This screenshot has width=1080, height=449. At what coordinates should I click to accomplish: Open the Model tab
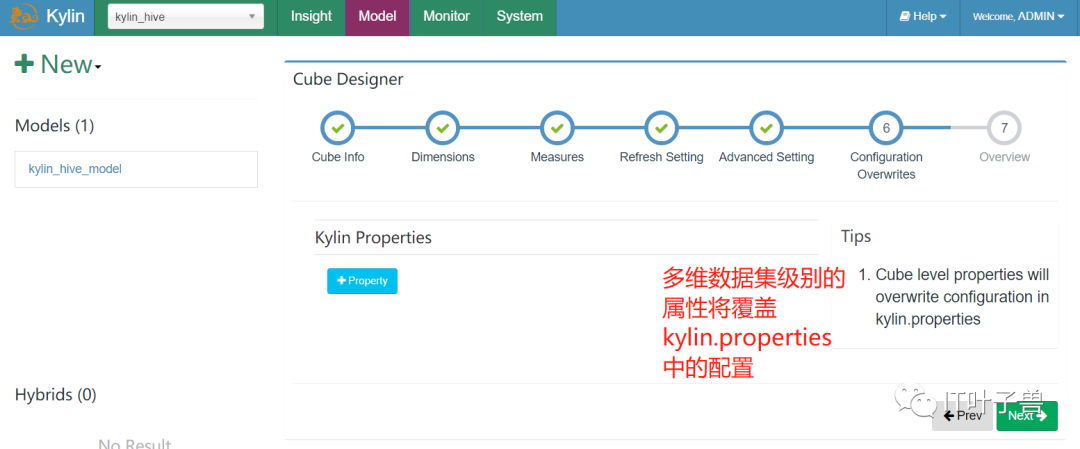tap(377, 17)
